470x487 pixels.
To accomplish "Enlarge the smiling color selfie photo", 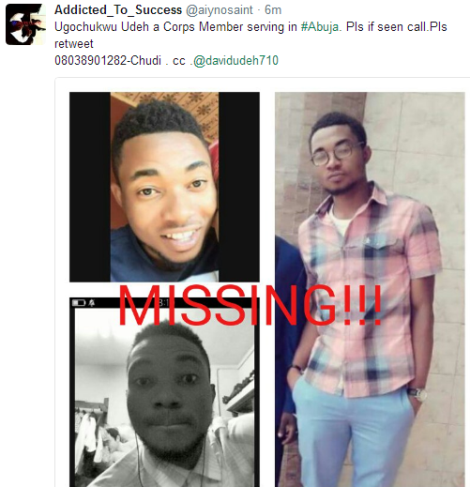I will [165, 187].
